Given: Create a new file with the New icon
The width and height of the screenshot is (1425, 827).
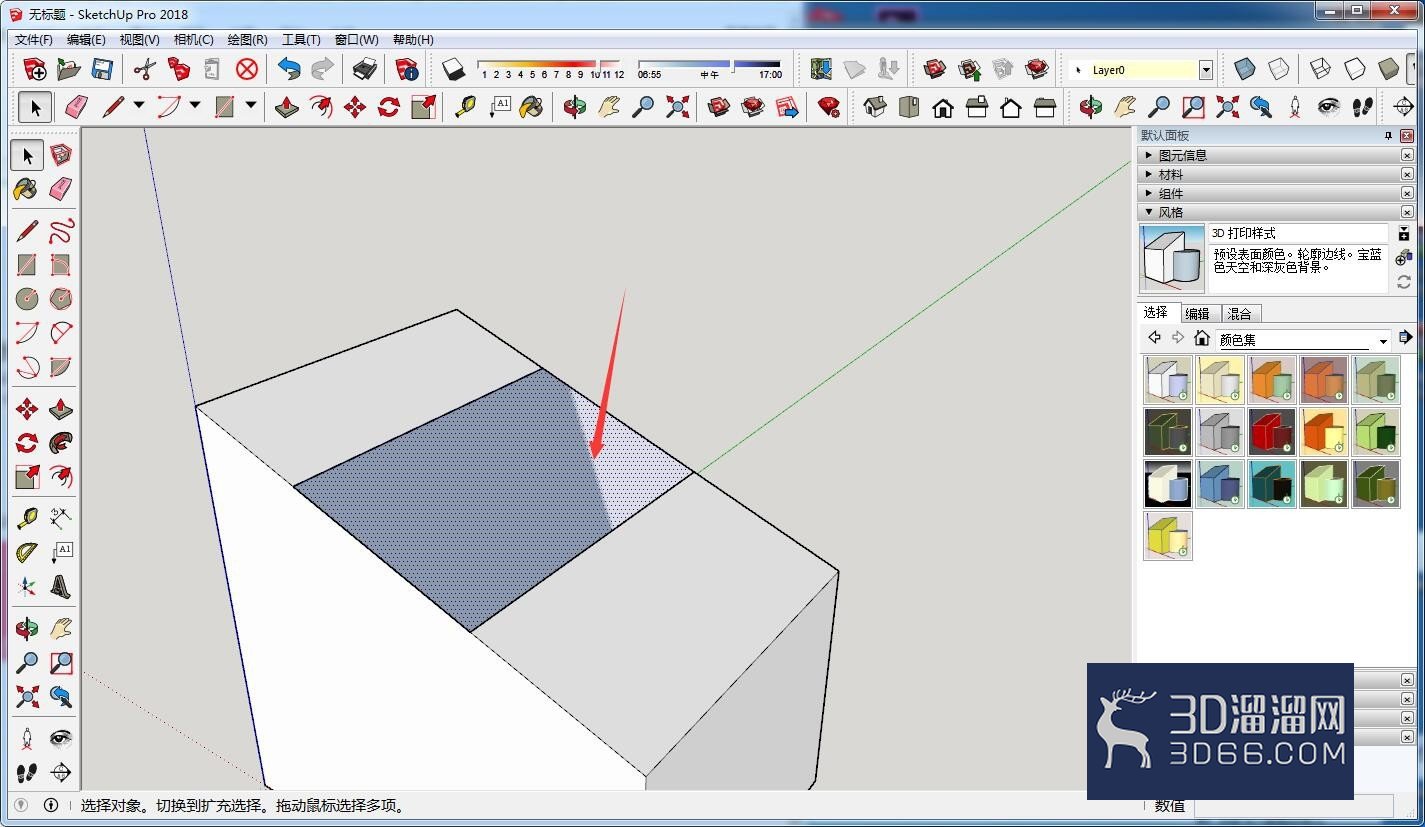Looking at the screenshot, I should coord(35,69).
